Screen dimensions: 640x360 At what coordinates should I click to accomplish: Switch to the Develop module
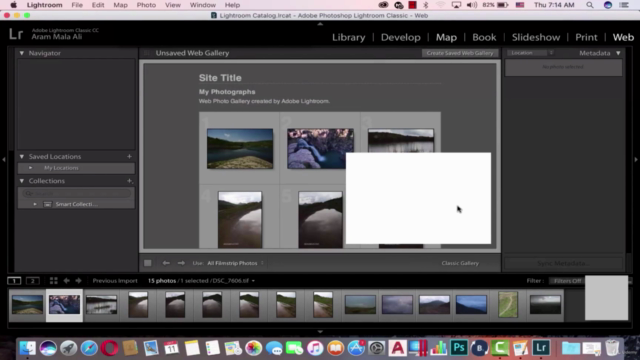[400, 37]
